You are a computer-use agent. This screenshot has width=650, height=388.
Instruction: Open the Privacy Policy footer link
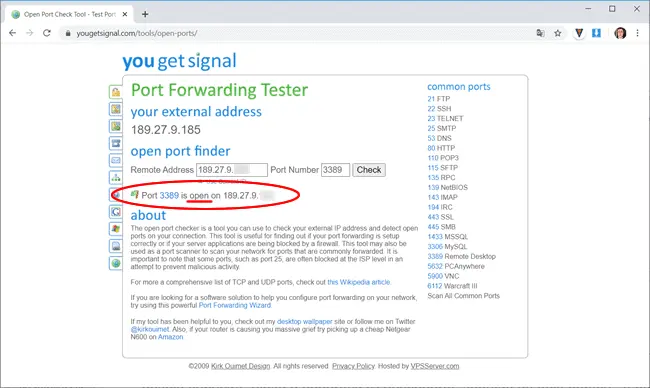pos(353,366)
